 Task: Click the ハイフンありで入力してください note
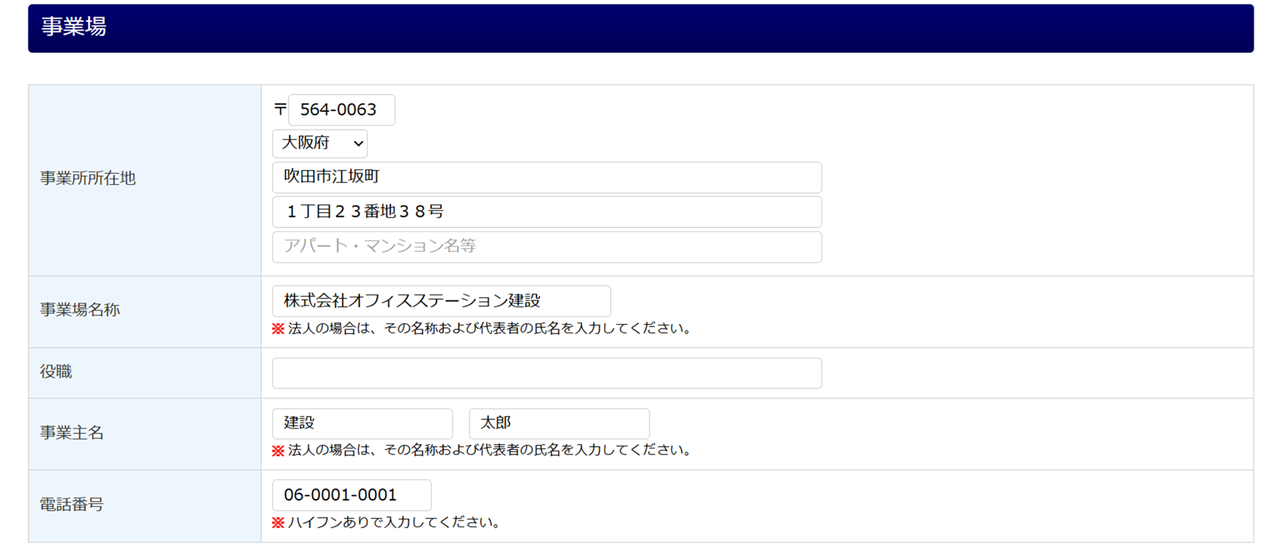(393, 522)
